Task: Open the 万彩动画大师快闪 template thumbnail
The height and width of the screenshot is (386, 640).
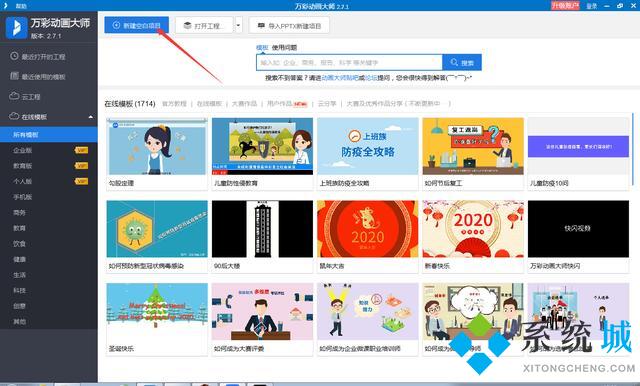Action: click(x=578, y=229)
